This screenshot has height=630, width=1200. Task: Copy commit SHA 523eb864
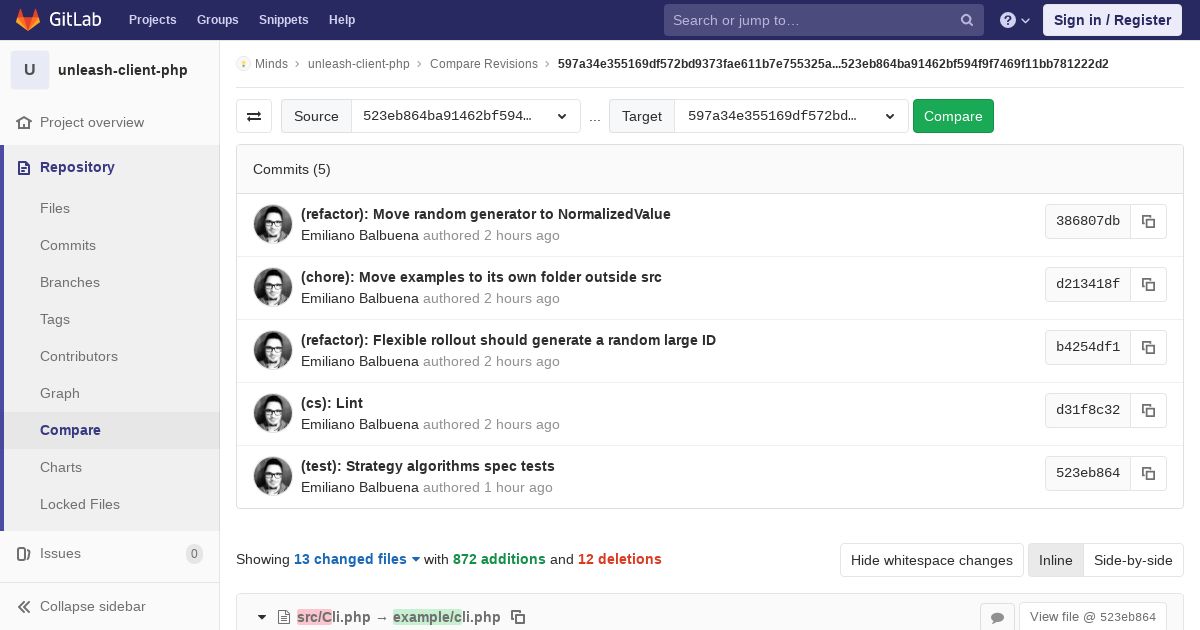coord(1148,473)
